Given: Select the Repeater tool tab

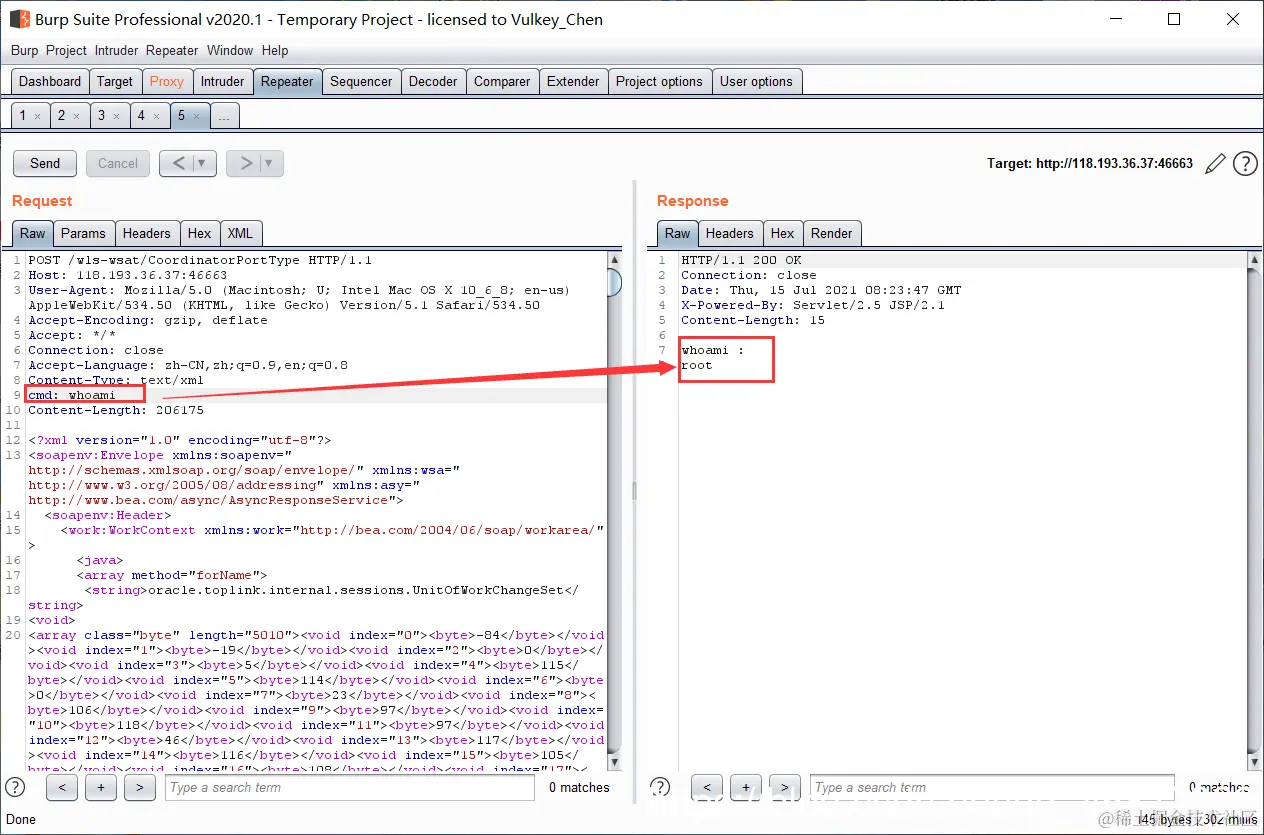Looking at the screenshot, I should [287, 81].
